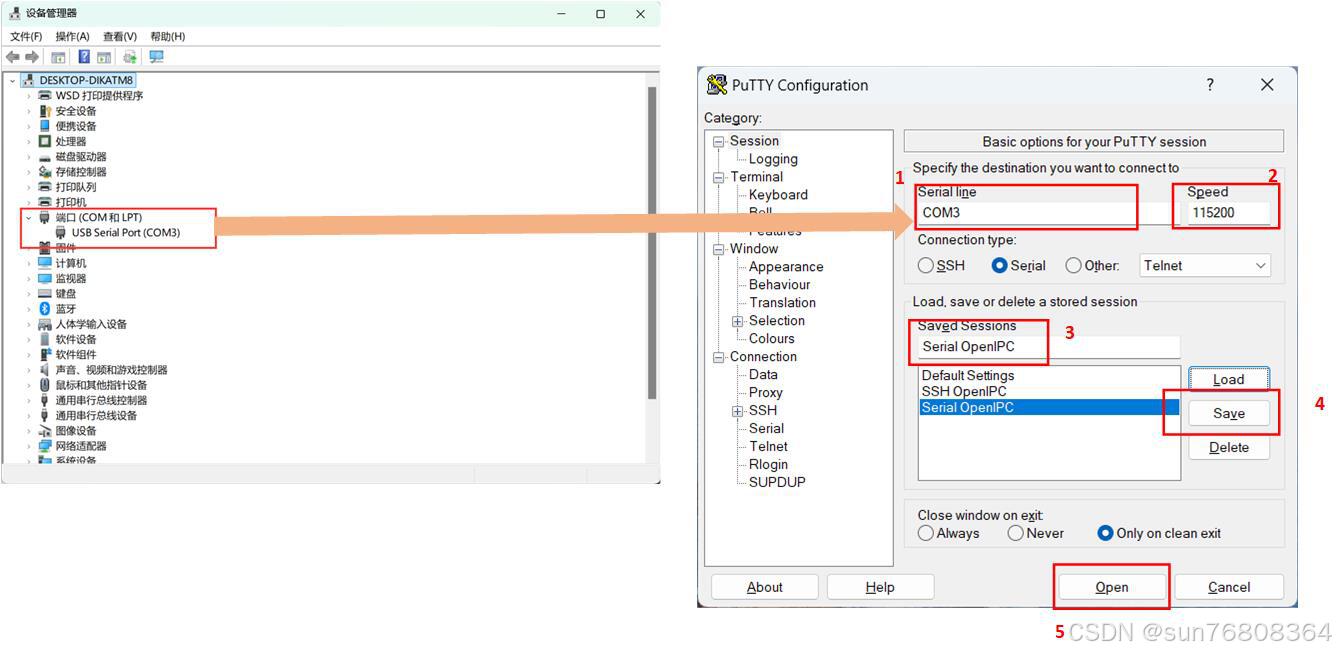The height and width of the screenshot is (654, 1336).
Task: Expand the Selection category in PuTTY tree
Action: pyautogui.click(x=737, y=321)
